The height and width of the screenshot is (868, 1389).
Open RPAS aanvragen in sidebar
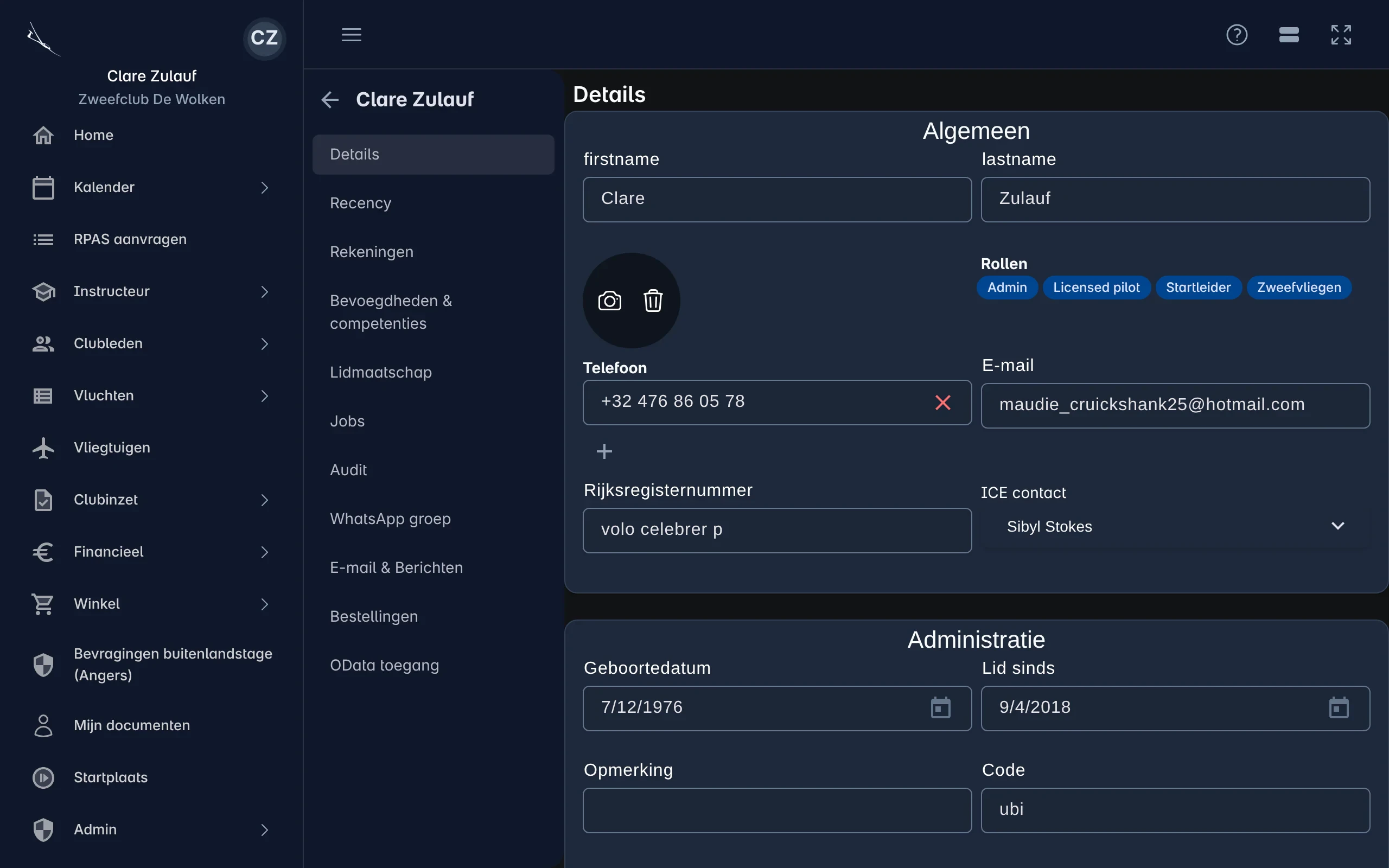pyautogui.click(x=151, y=239)
